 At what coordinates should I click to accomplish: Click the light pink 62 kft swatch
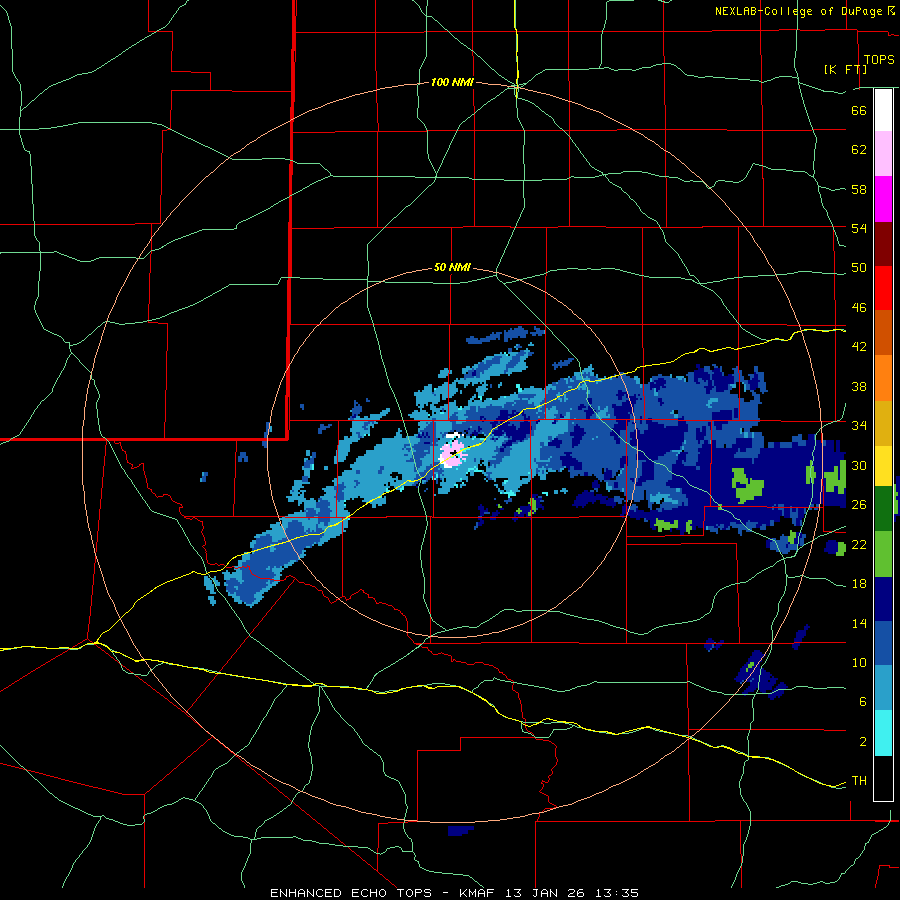883,153
